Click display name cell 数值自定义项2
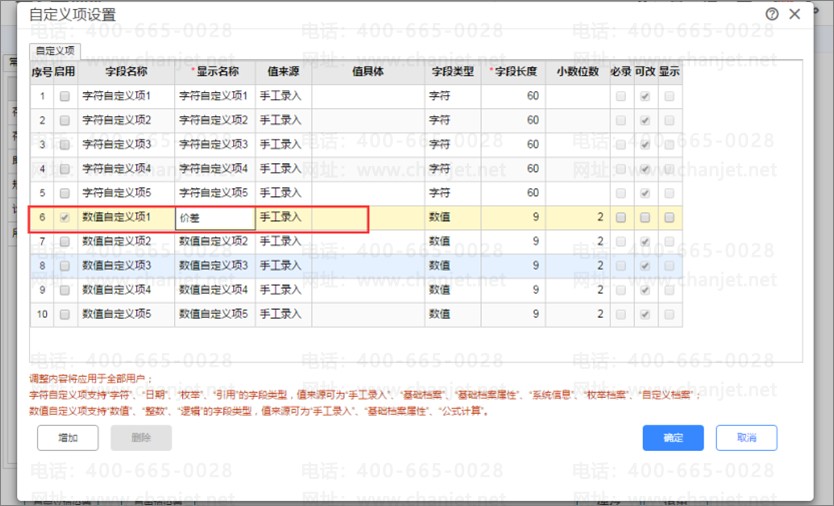The width and height of the screenshot is (834, 506). (215, 242)
